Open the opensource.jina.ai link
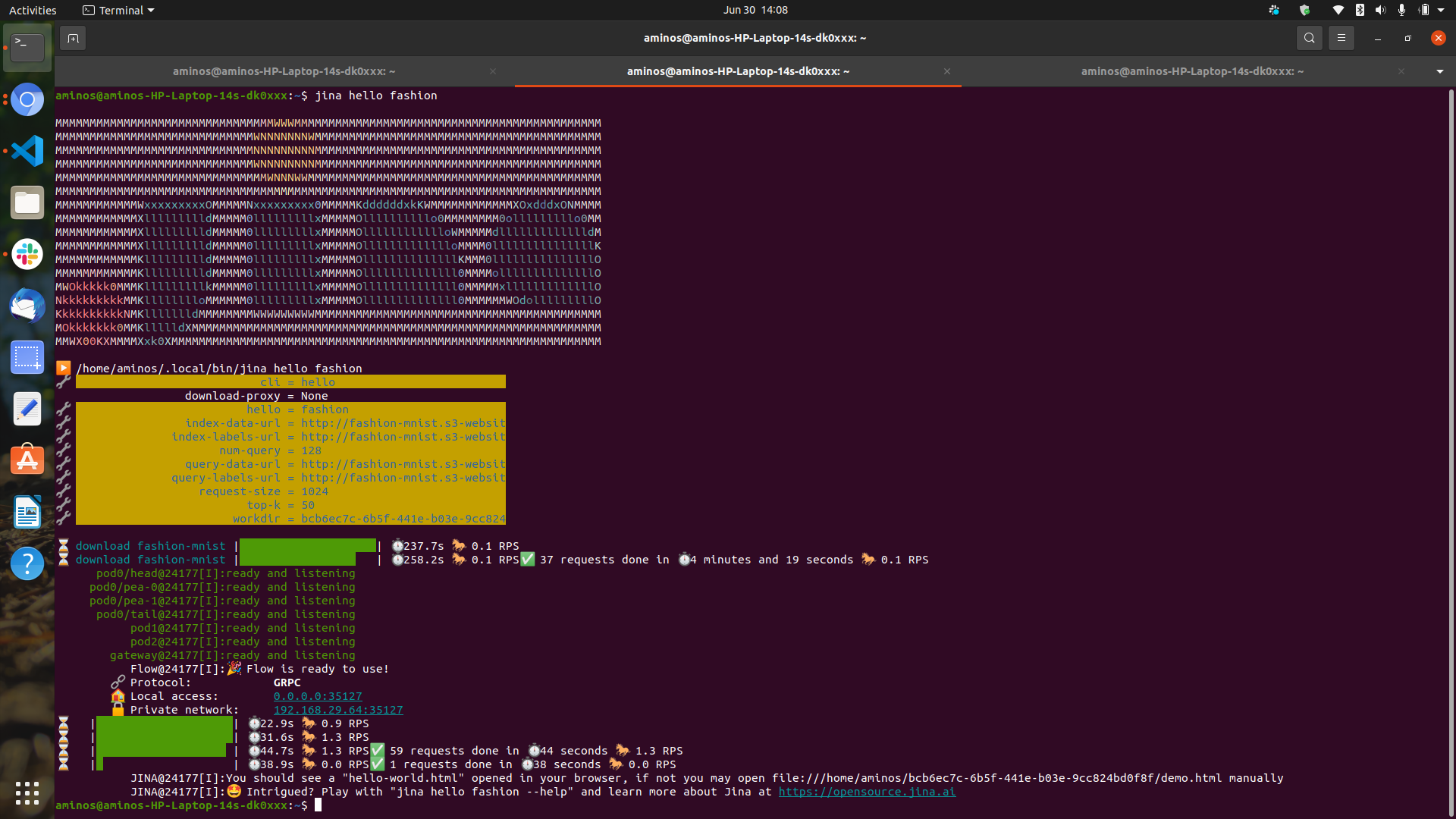Screen dimensions: 1456x819 867,792
